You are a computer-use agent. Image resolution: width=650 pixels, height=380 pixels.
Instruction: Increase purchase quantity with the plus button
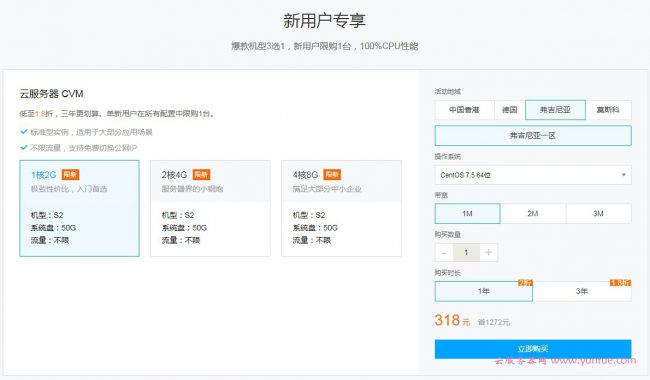(488, 252)
